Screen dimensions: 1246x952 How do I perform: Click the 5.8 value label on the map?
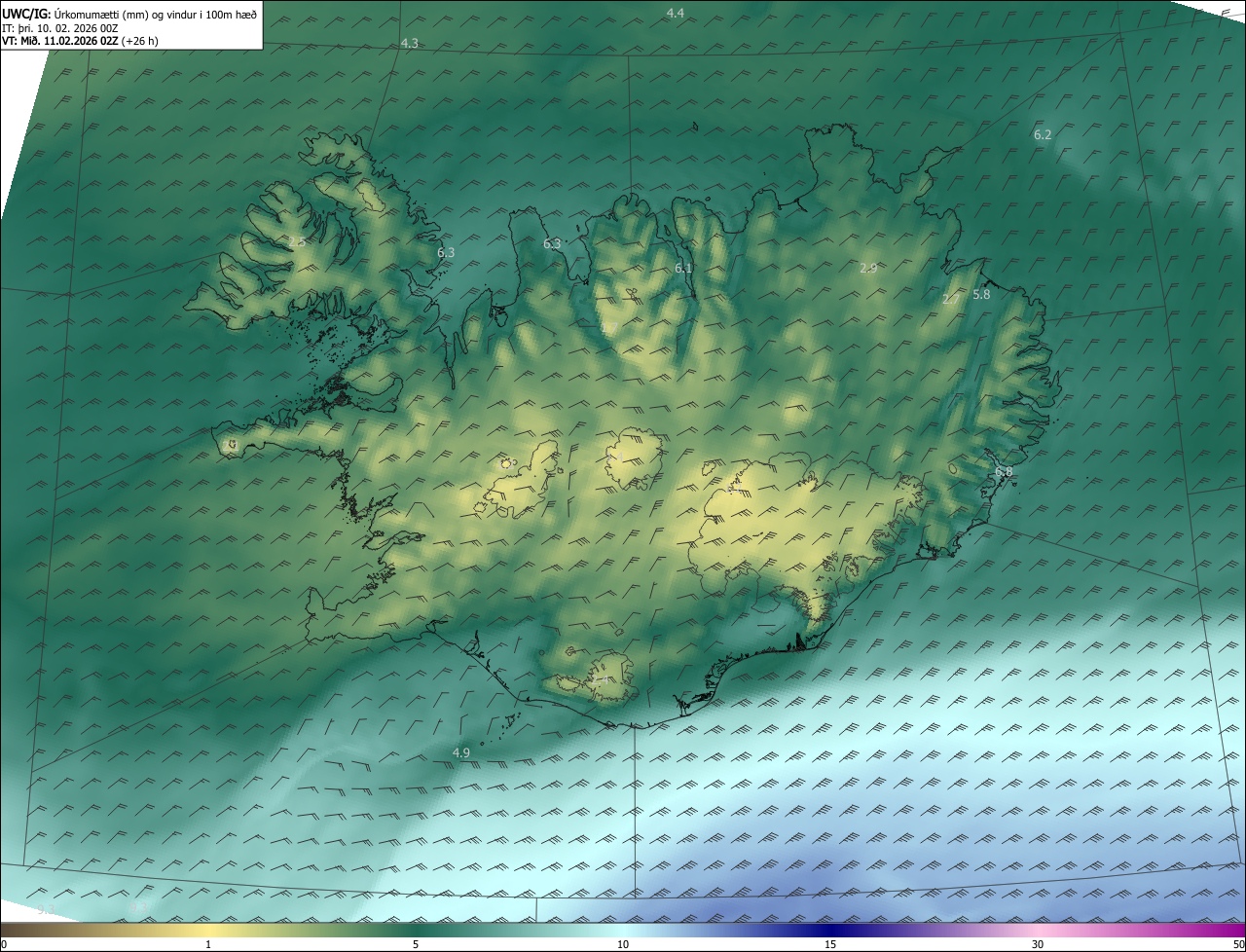tap(981, 294)
